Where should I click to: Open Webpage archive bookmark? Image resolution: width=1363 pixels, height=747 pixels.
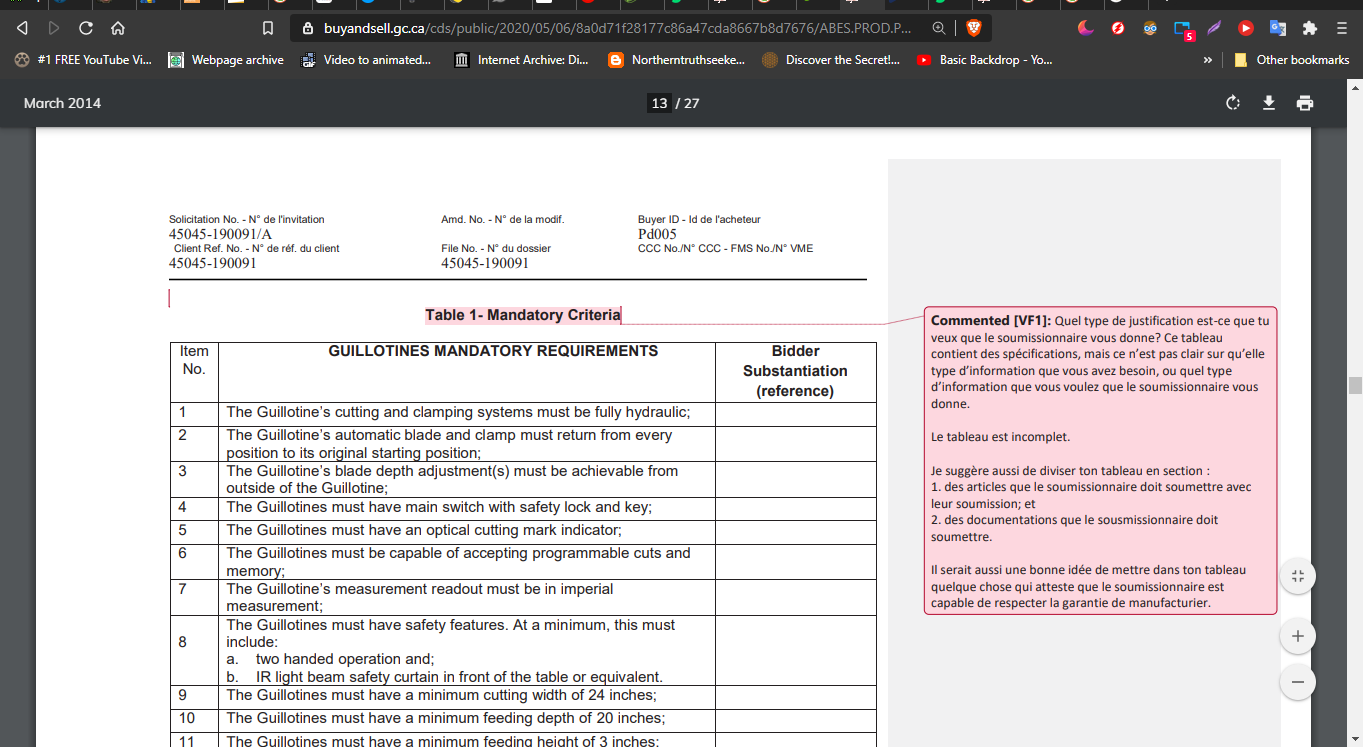226,60
